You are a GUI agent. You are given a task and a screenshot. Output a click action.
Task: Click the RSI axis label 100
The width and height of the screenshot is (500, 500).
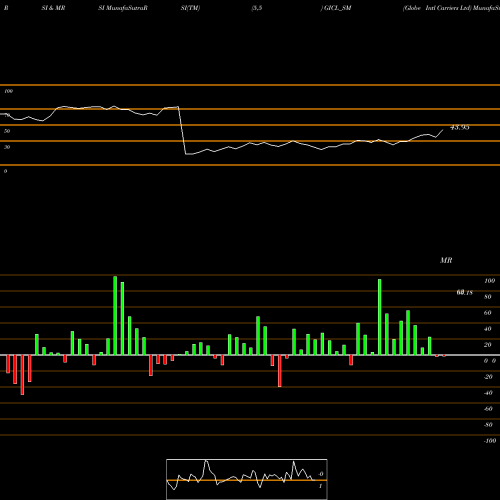click(x=8, y=91)
